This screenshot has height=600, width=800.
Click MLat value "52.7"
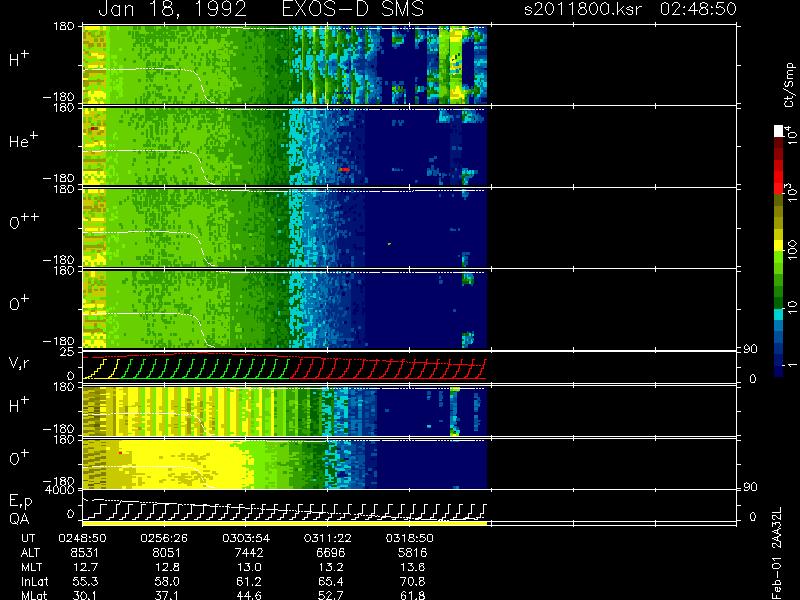331,595
